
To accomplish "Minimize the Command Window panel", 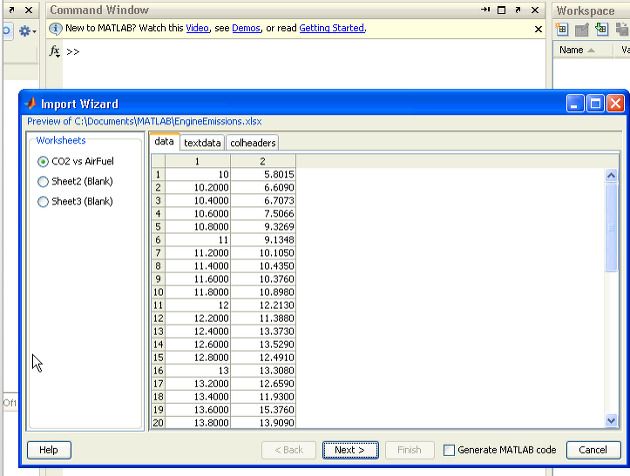I will tap(485, 10).
